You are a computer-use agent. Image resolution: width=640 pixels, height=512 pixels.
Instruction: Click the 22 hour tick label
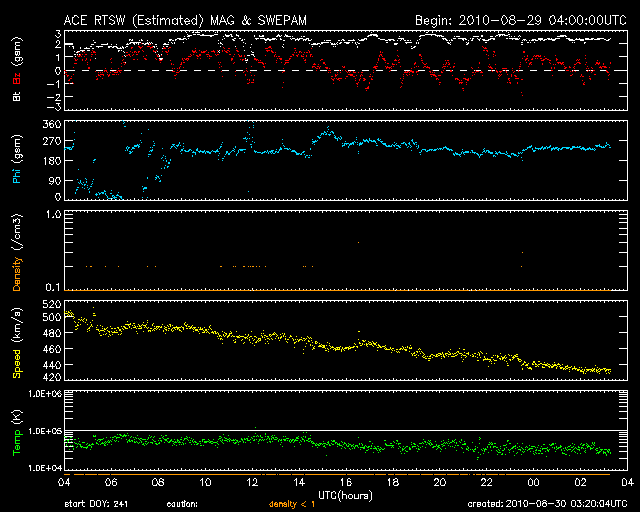click(x=486, y=482)
